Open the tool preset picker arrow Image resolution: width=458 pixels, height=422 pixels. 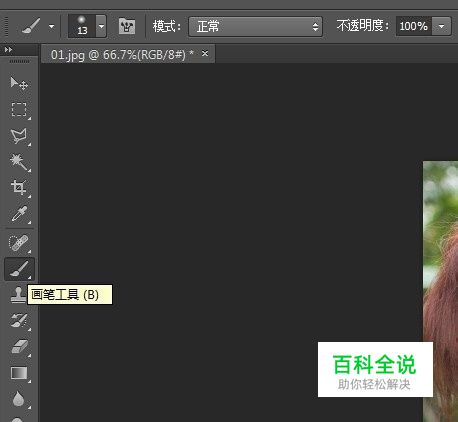51,26
